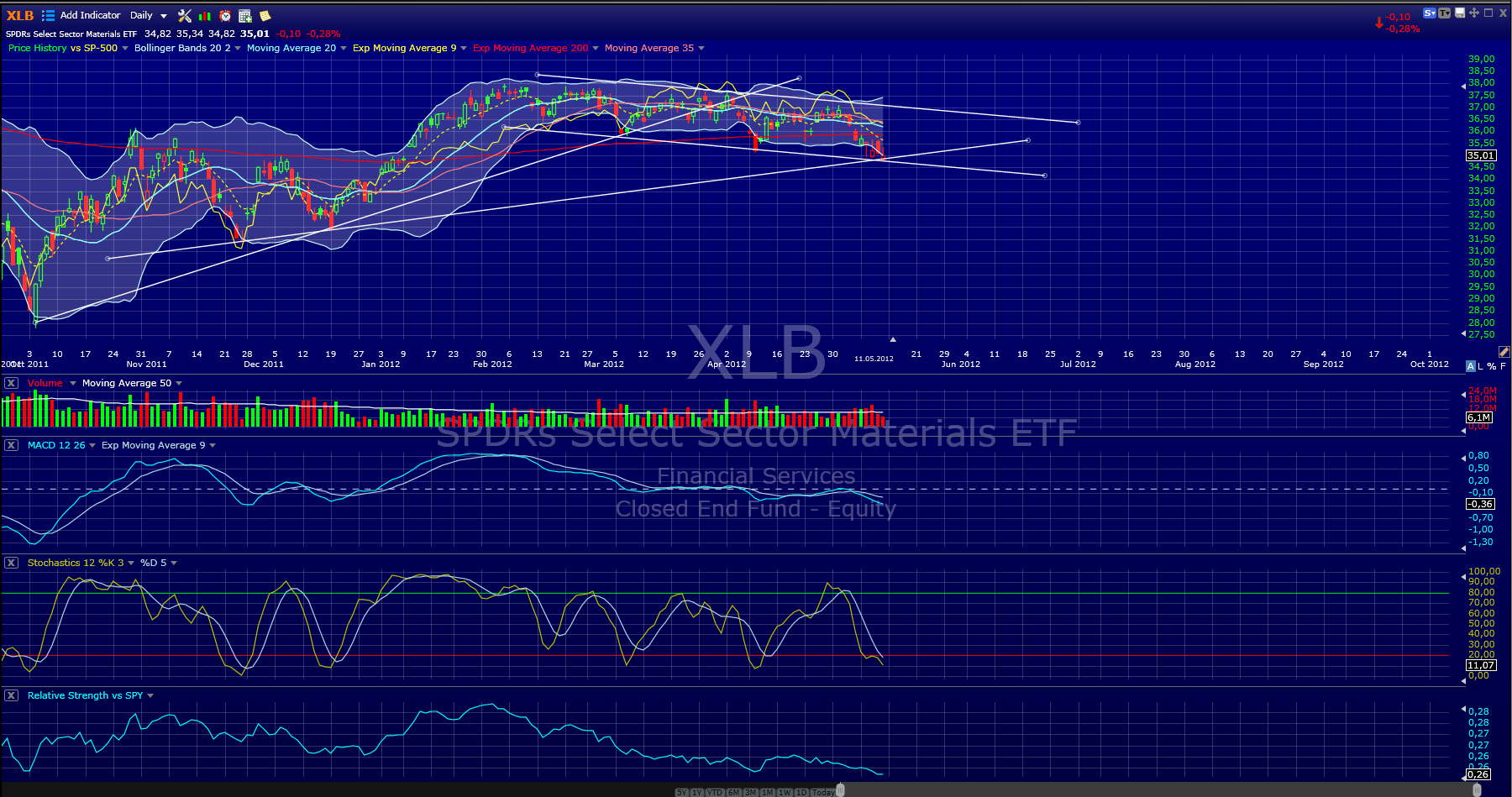Click the -0,36 MACD value label

pyautogui.click(x=1480, y=504)
